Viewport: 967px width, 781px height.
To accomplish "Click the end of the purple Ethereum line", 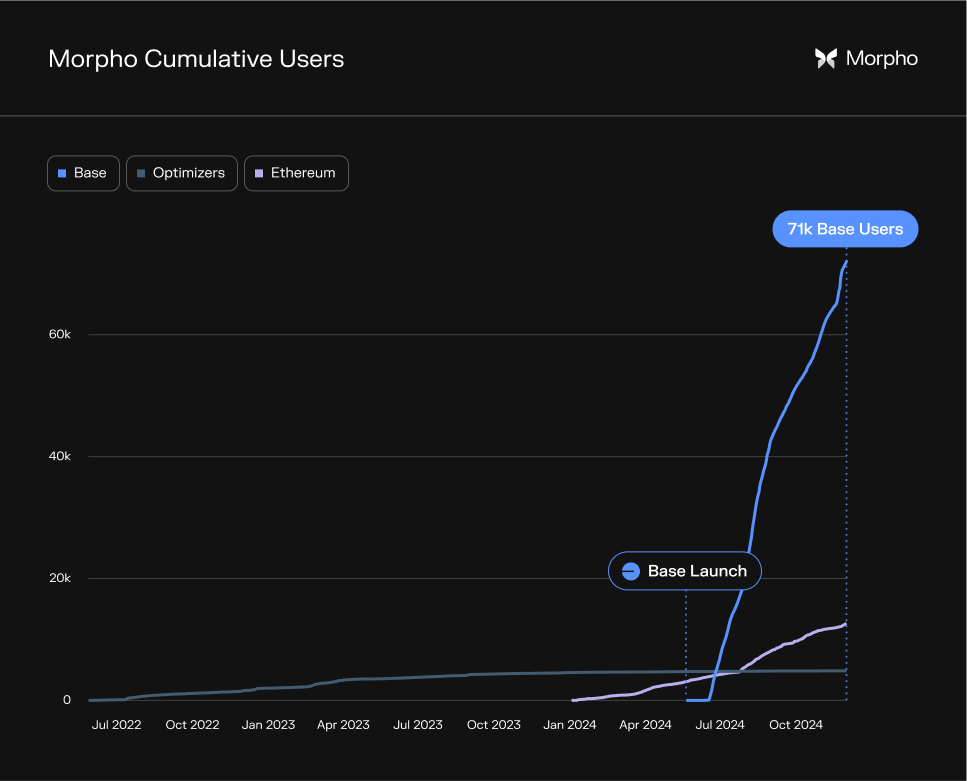I will click(846, 624).
